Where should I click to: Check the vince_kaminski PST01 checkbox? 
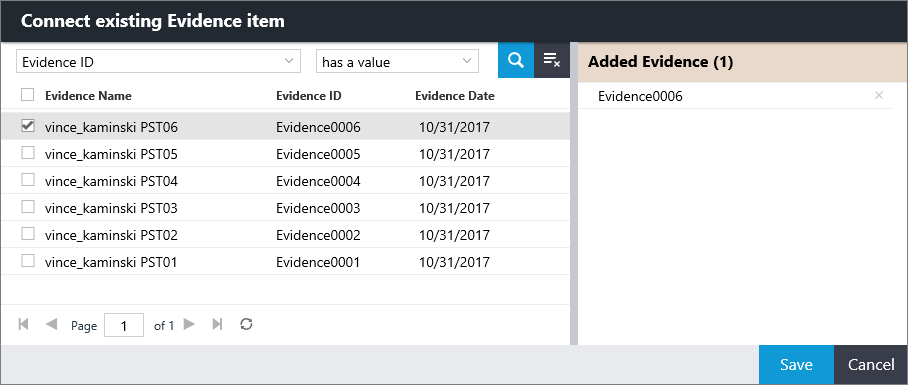(28, 261)
